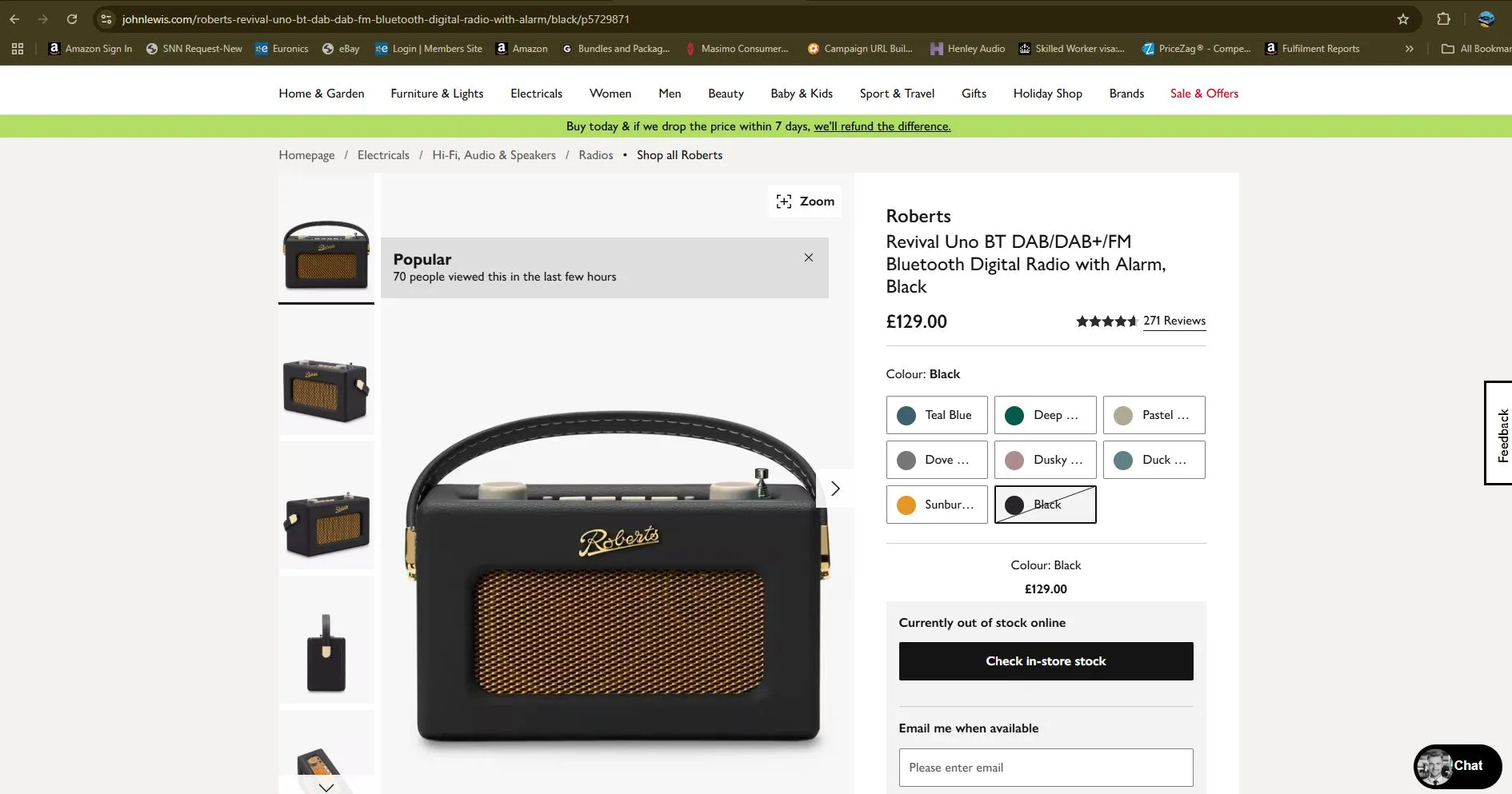Image resolution: width=1512 pixels, height=794 pixels.
Task: Select the radio side-view thumbnail showing black back
Action: pos(326,640)
